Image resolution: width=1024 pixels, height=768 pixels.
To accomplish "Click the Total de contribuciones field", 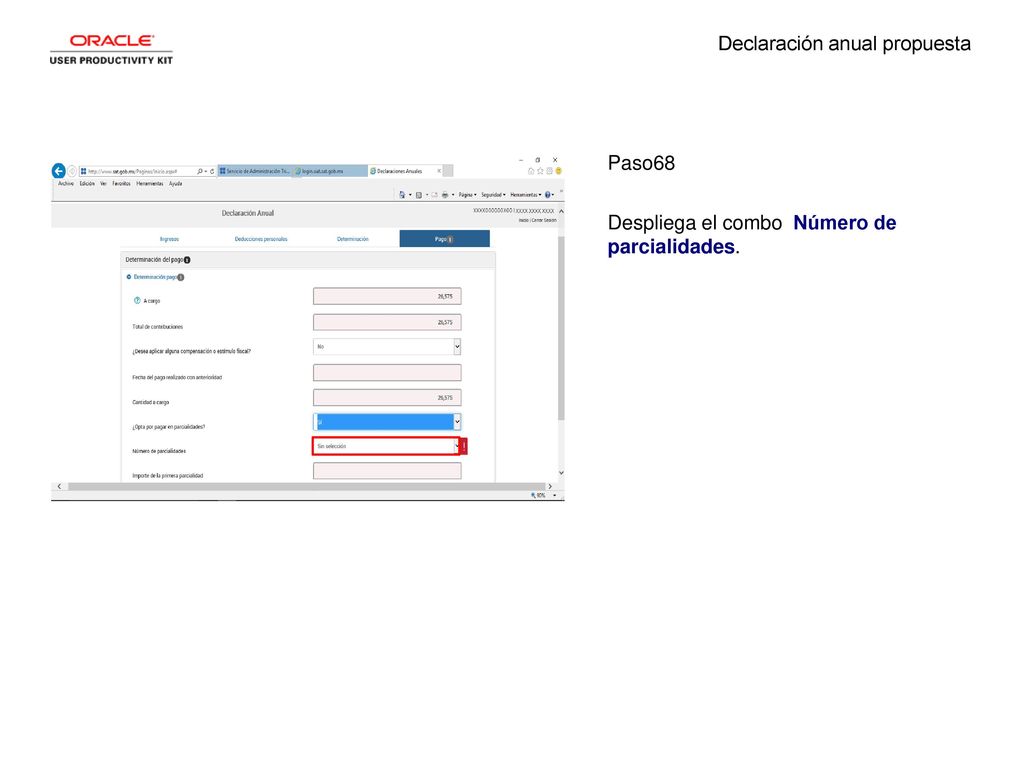I will point(387,323).
